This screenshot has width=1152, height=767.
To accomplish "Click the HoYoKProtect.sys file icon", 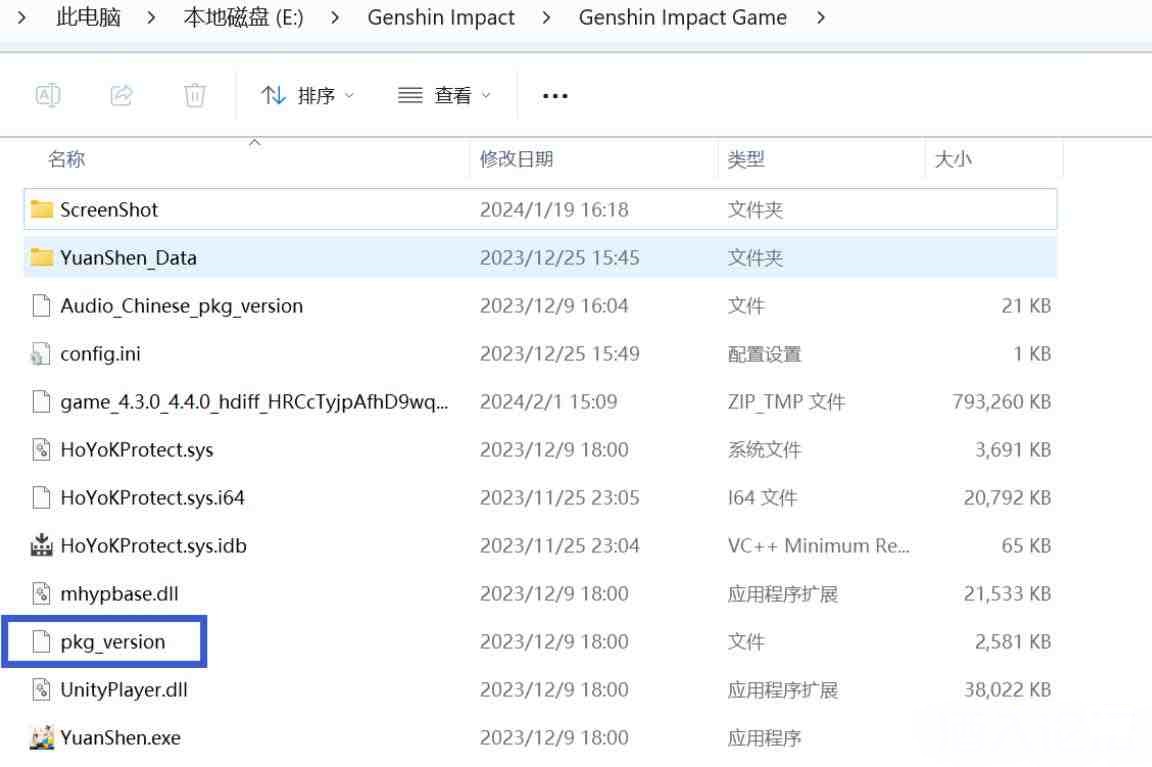I will [42, 450].
